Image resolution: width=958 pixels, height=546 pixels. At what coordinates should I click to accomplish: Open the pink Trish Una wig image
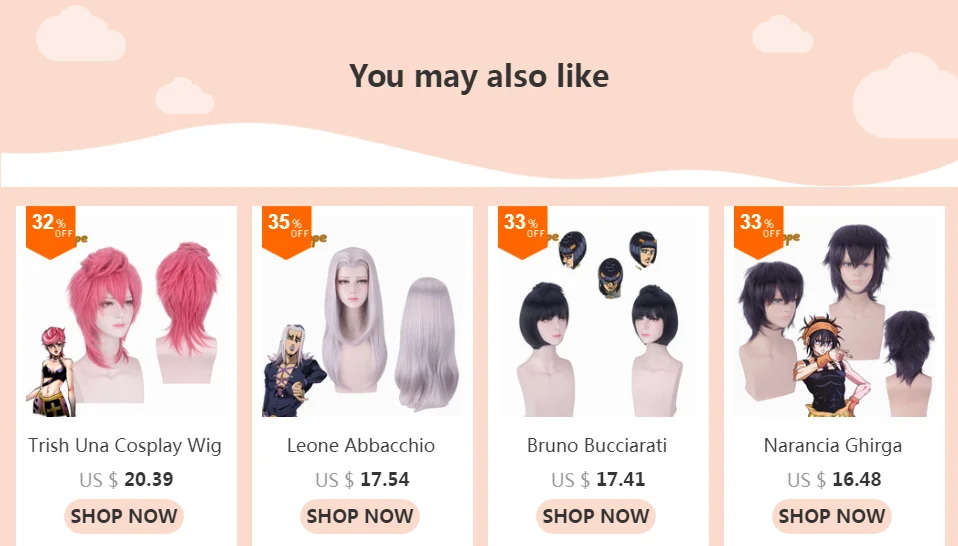click(x=126, y=316)
